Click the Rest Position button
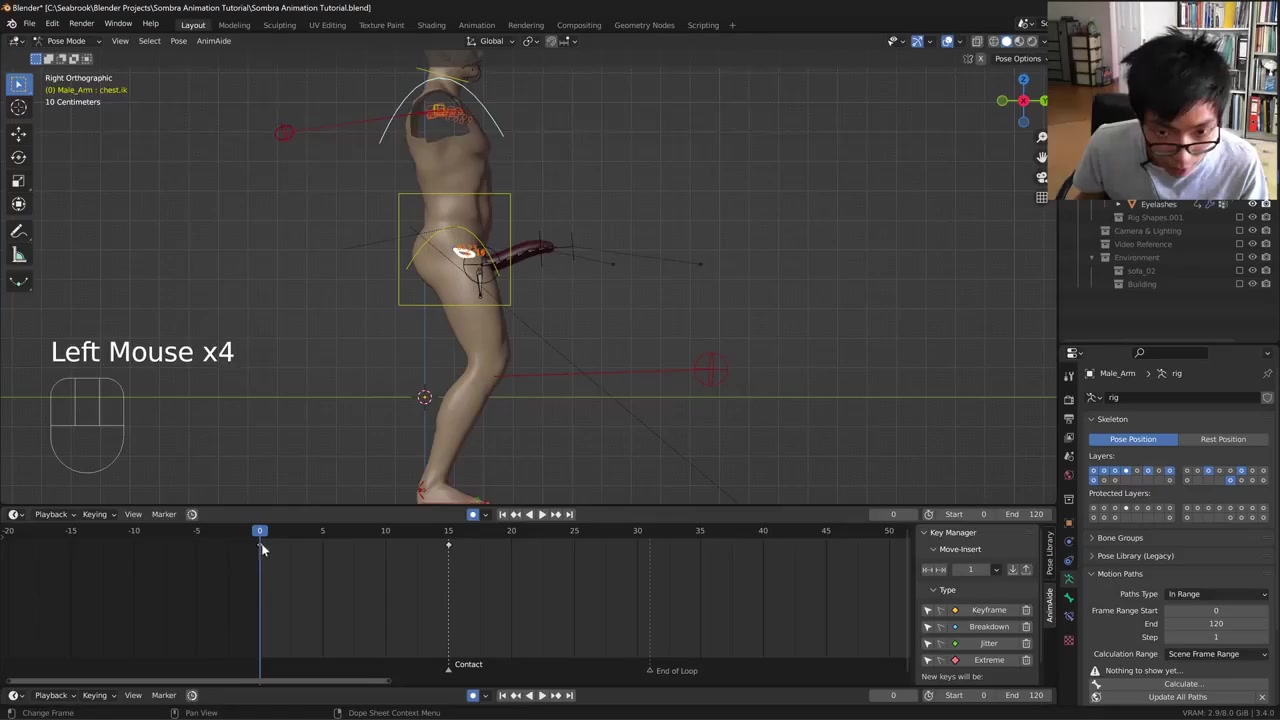 [x=1223, y=439]
